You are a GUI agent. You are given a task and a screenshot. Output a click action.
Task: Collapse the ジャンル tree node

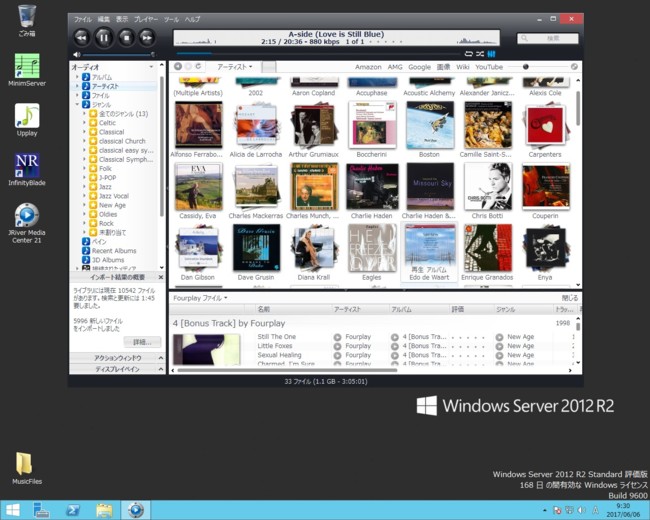77,104
